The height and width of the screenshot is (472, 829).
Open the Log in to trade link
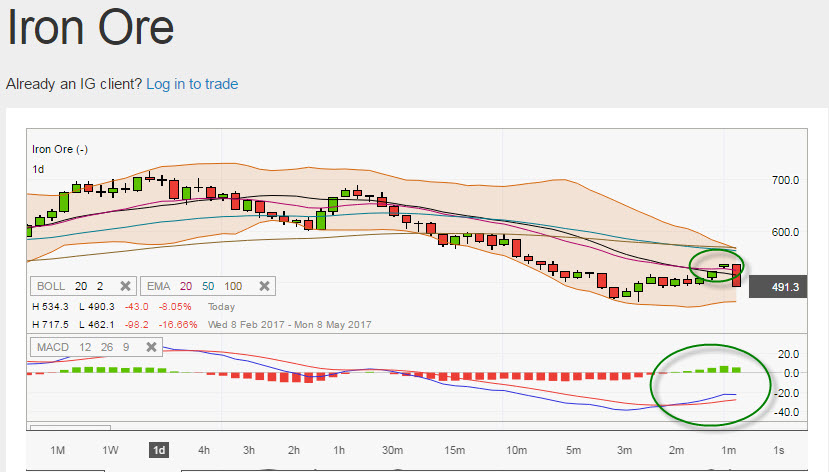click(x=192, y=84)
